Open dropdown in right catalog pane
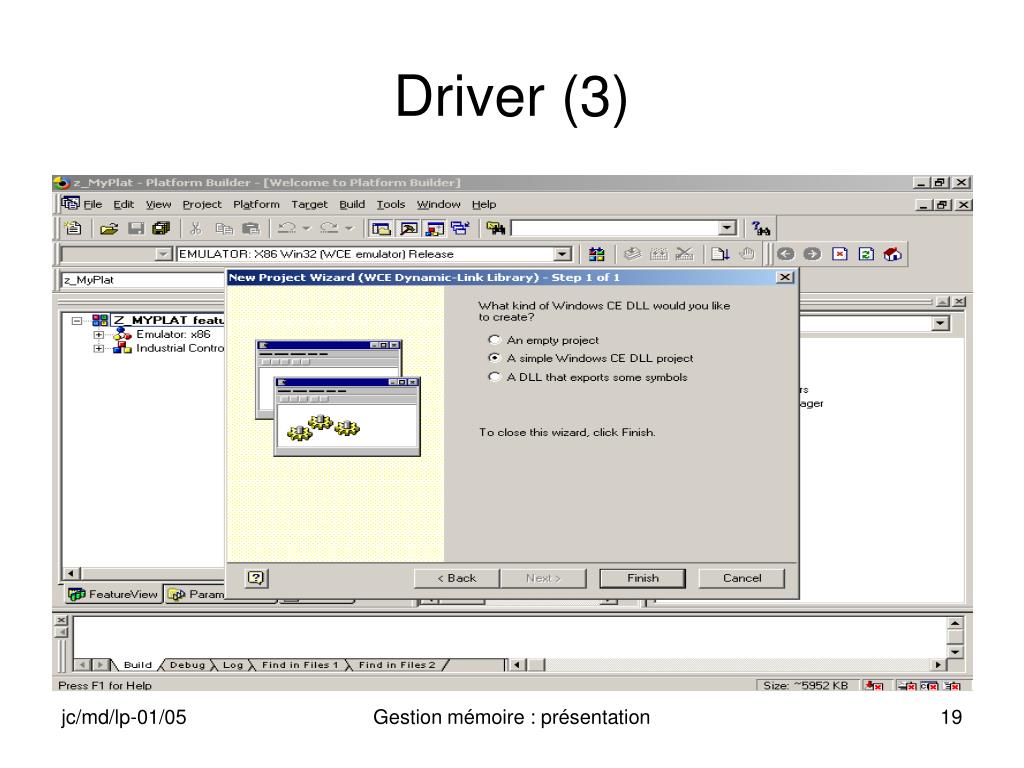 tap(940, 323)
